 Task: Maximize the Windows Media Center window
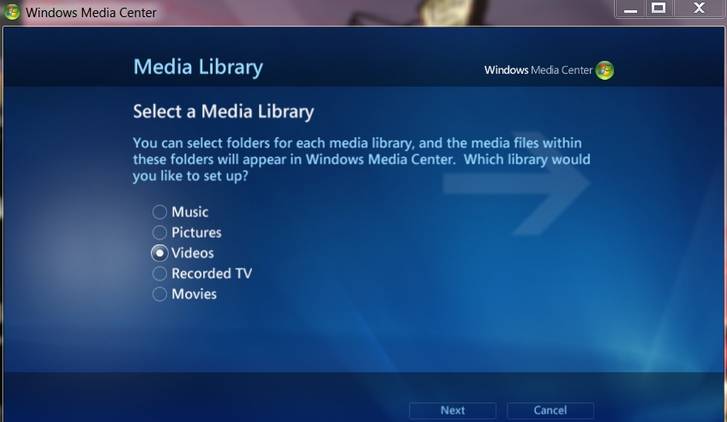tap(659, 9)
